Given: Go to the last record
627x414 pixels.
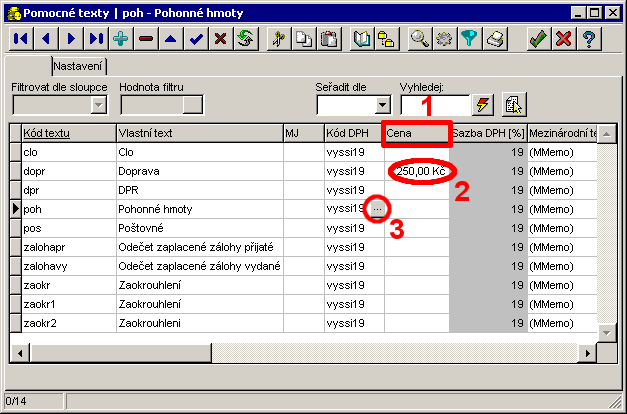Looking at the screenshot, I should (96, 39).
